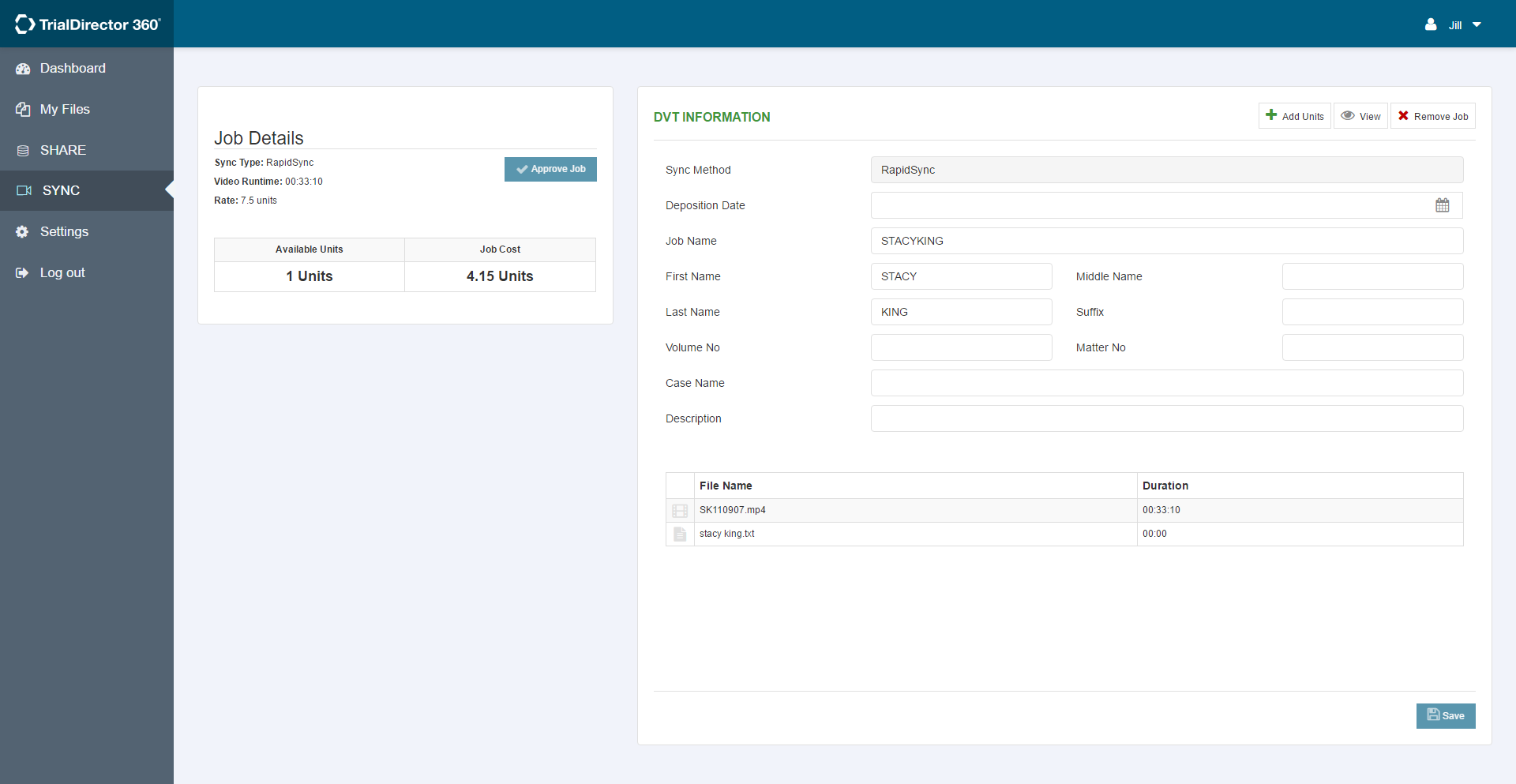Click the Job Cost header
Viewport: 1516px width, 784px height.
click(501, 249)
